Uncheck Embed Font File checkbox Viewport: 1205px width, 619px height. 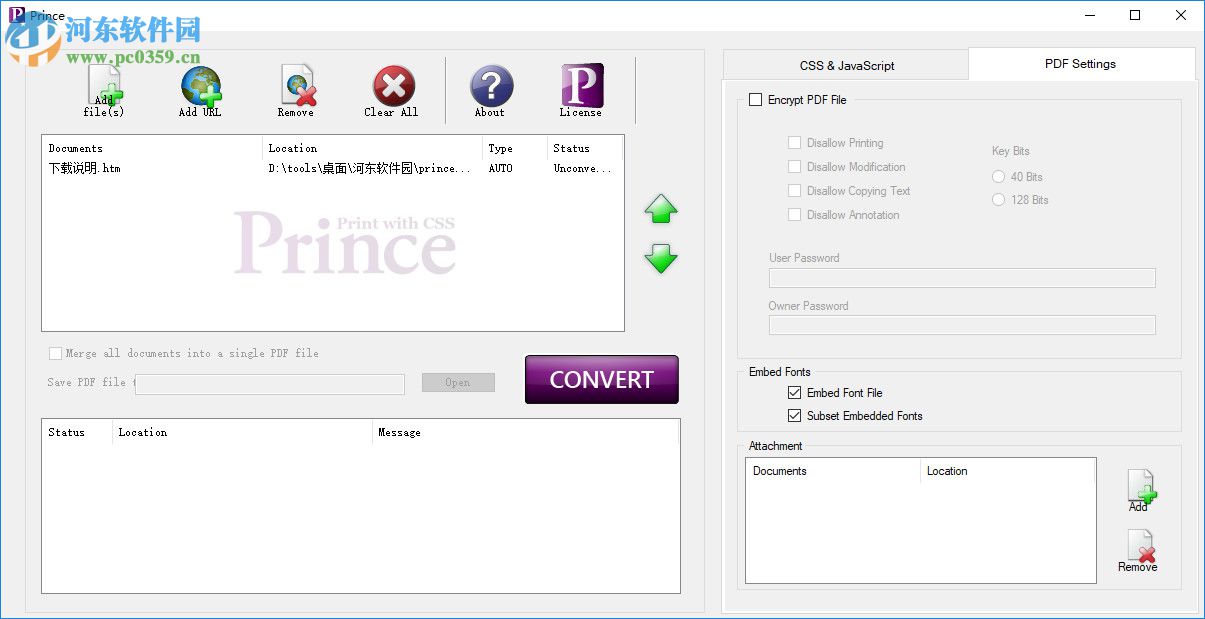click(x=794, y=393)
